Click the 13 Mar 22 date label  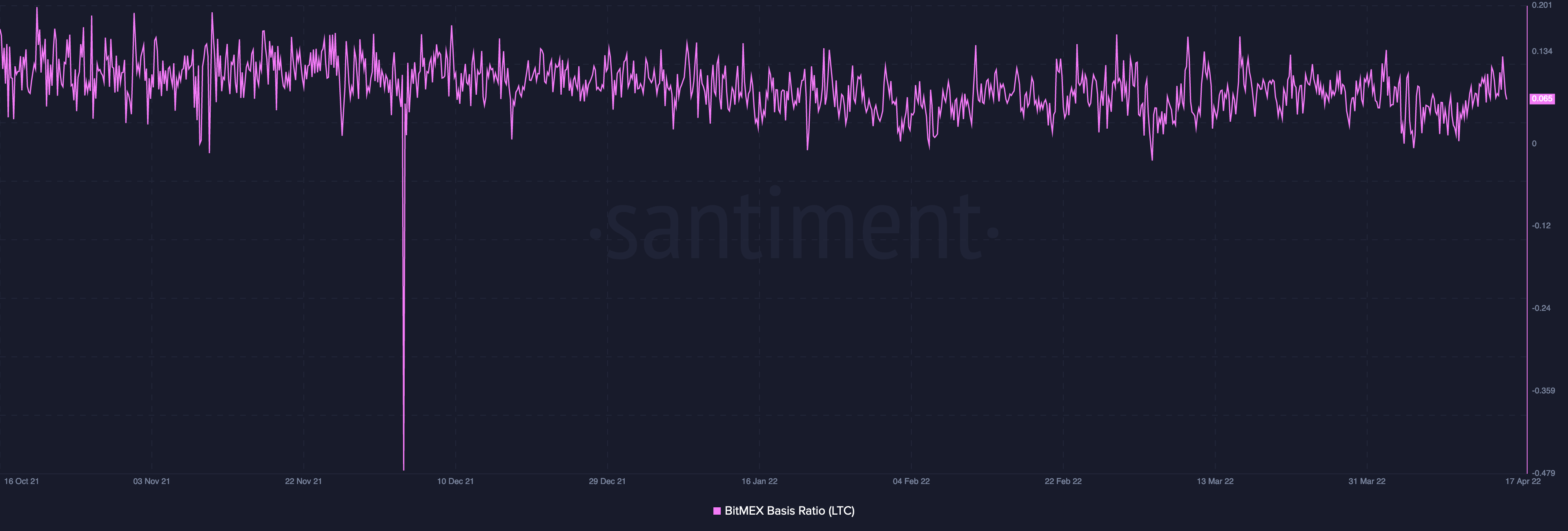click(1215, 481)
